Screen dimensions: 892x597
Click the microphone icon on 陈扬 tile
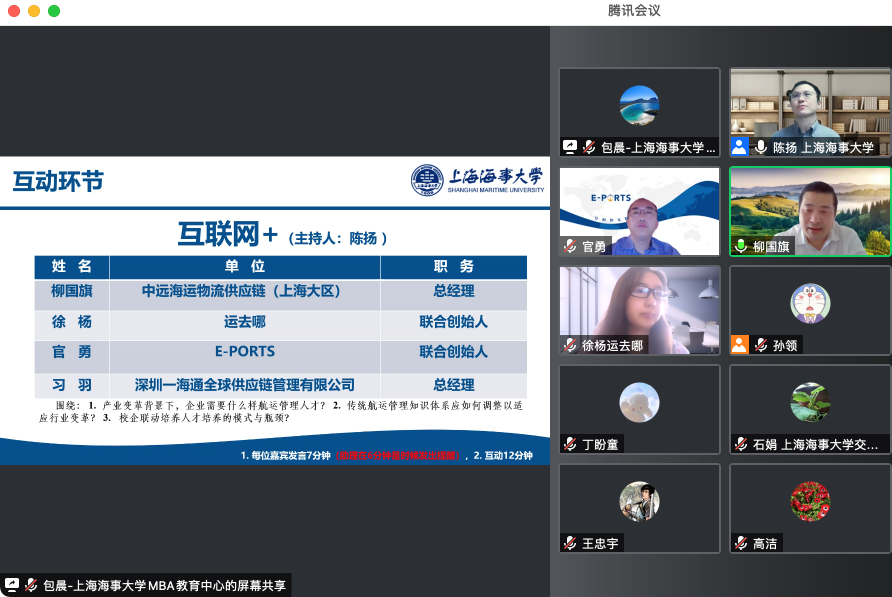[x=761, y=147]
